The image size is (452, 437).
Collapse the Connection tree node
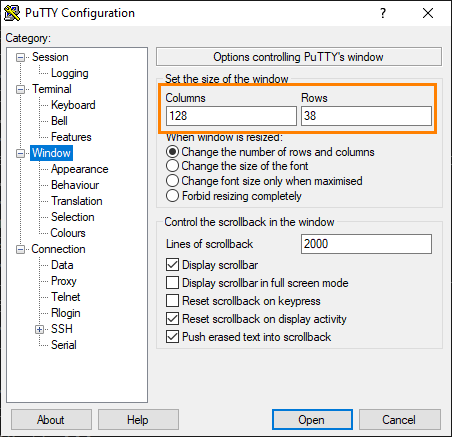[x=20, y=250]
